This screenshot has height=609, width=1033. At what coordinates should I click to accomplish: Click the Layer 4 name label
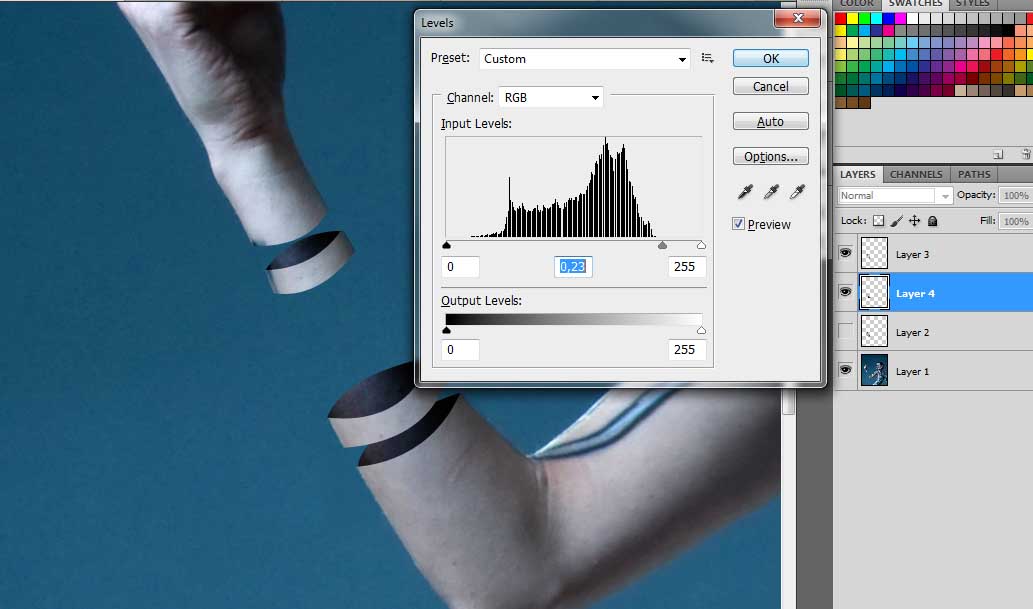tap(915, 293)
